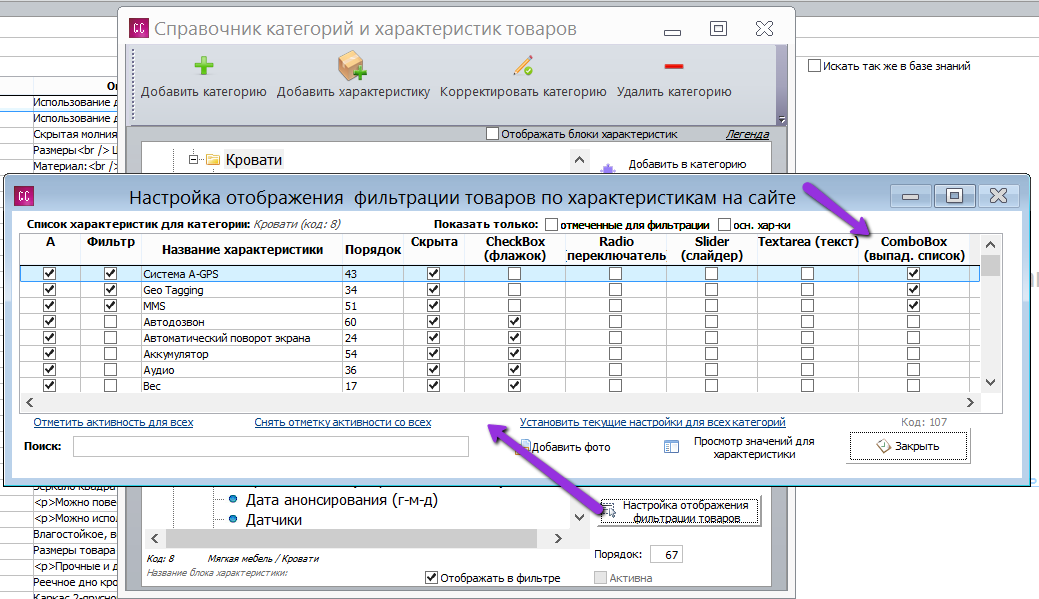The image size is (1039, 599).
Task: Click the Edit category pencil icon
Action: 523,66
